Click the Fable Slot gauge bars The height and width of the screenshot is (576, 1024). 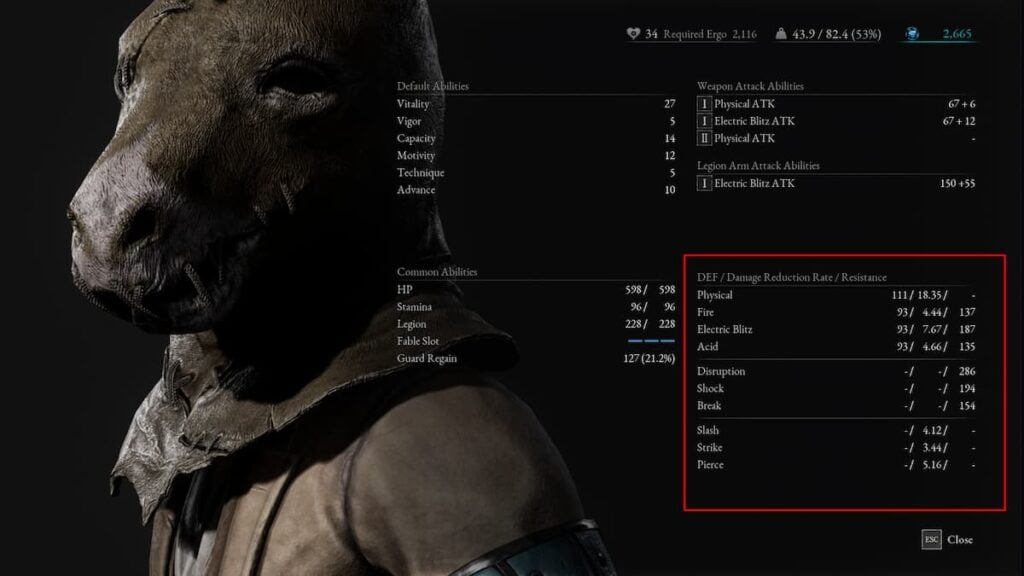(651, 341)
